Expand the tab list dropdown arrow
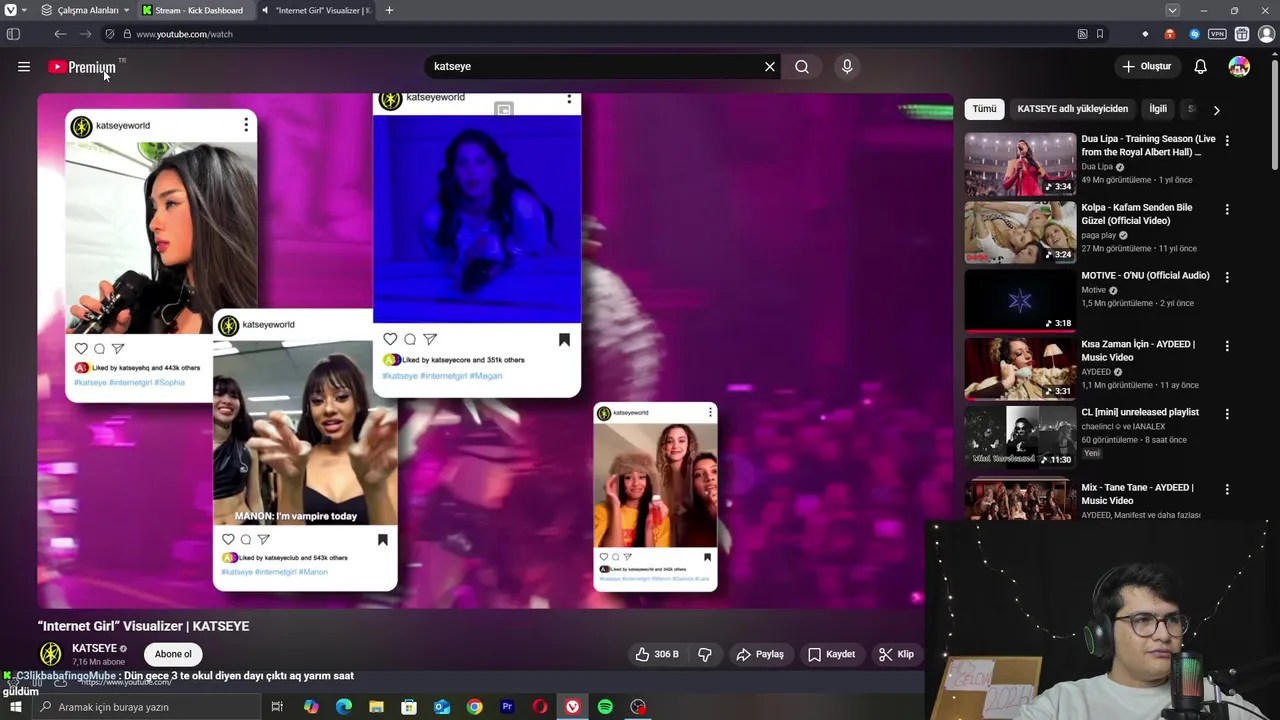This screenshot has height=720, width=1280. point(1172,10)
